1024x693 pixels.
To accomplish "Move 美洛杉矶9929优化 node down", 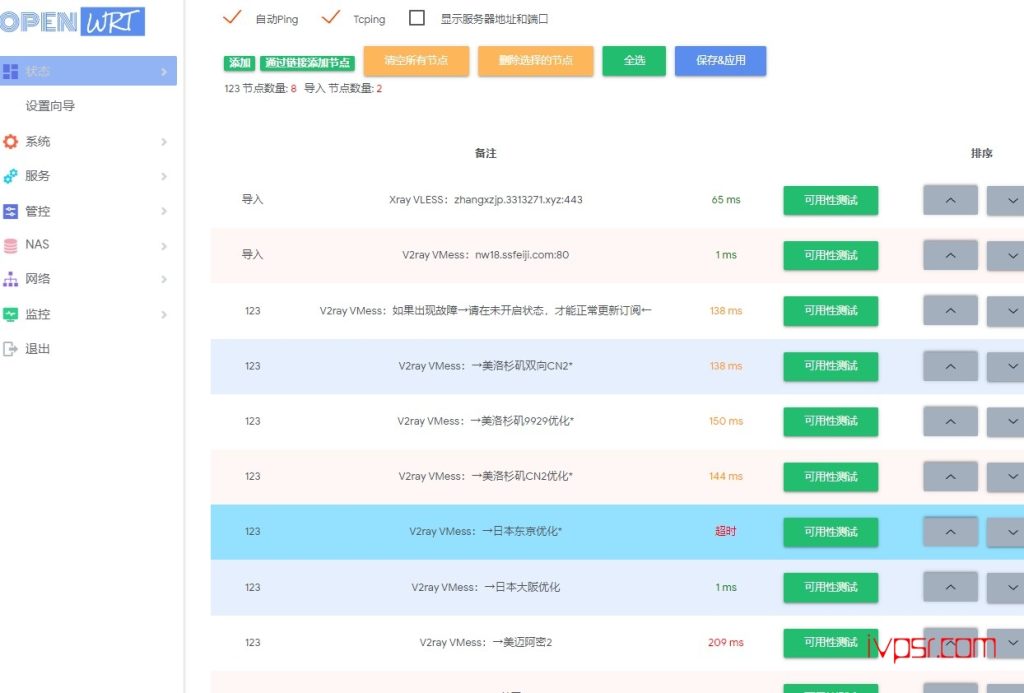I will click(1006, 421).
